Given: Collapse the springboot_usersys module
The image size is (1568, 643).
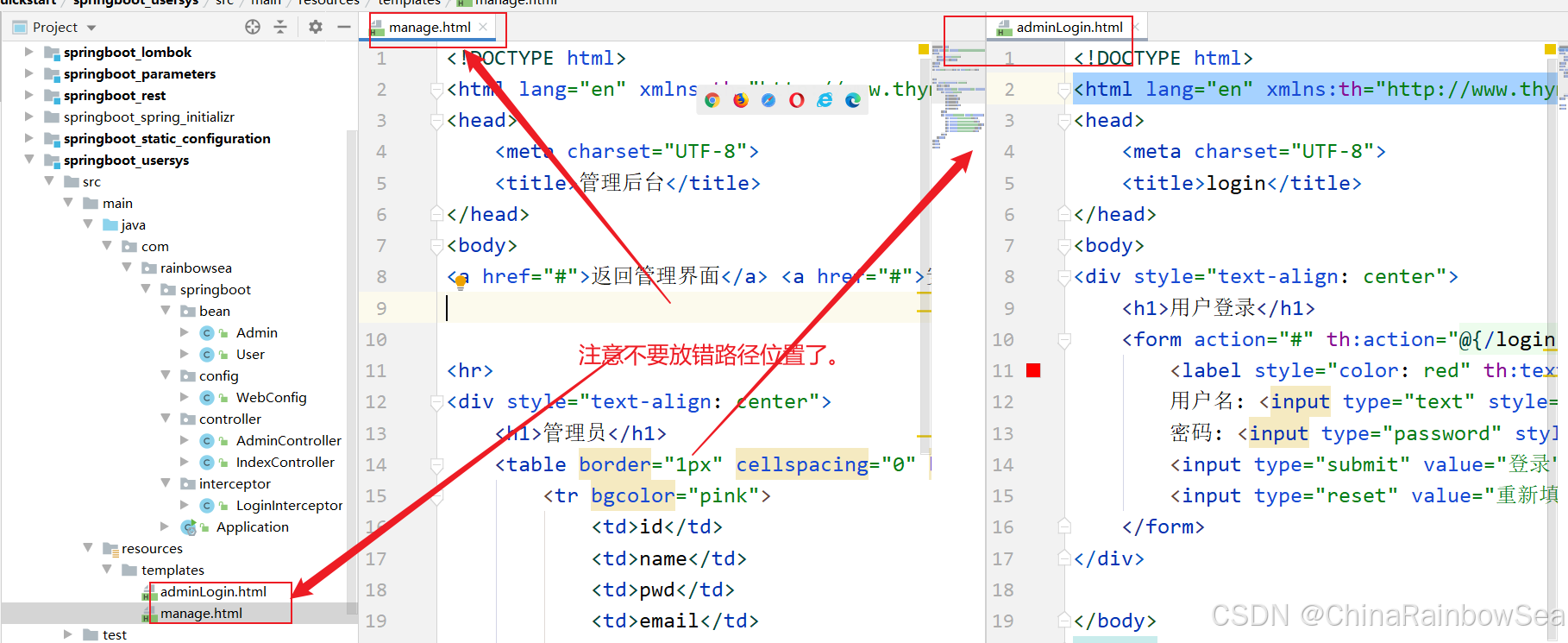Looking at the screenshot, I should tap(29, 160).
